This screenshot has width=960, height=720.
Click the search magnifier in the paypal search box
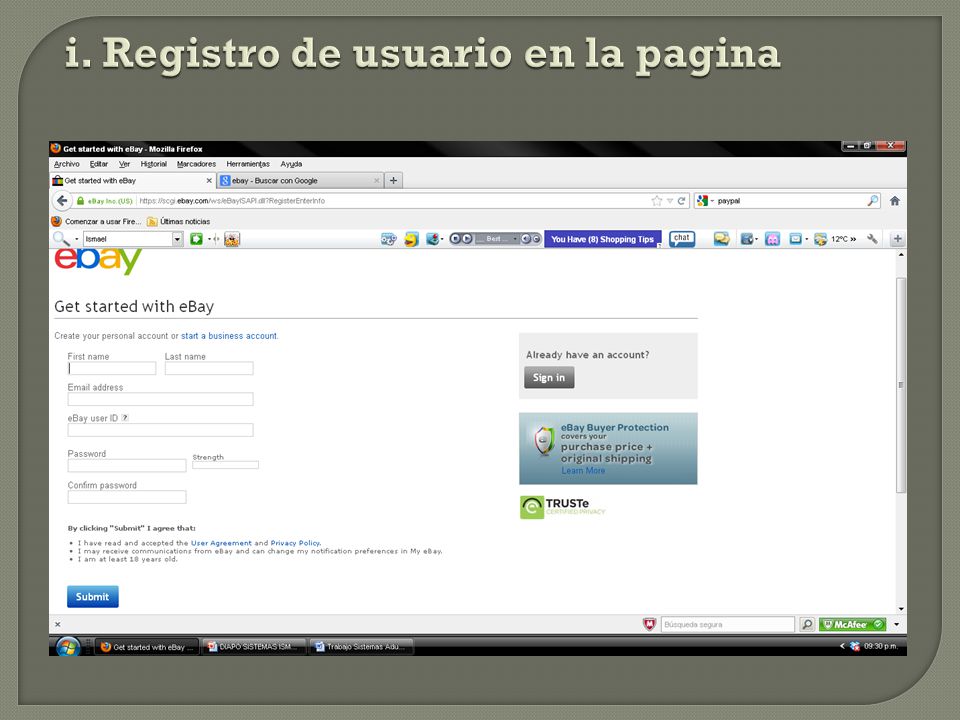point(872,201)
